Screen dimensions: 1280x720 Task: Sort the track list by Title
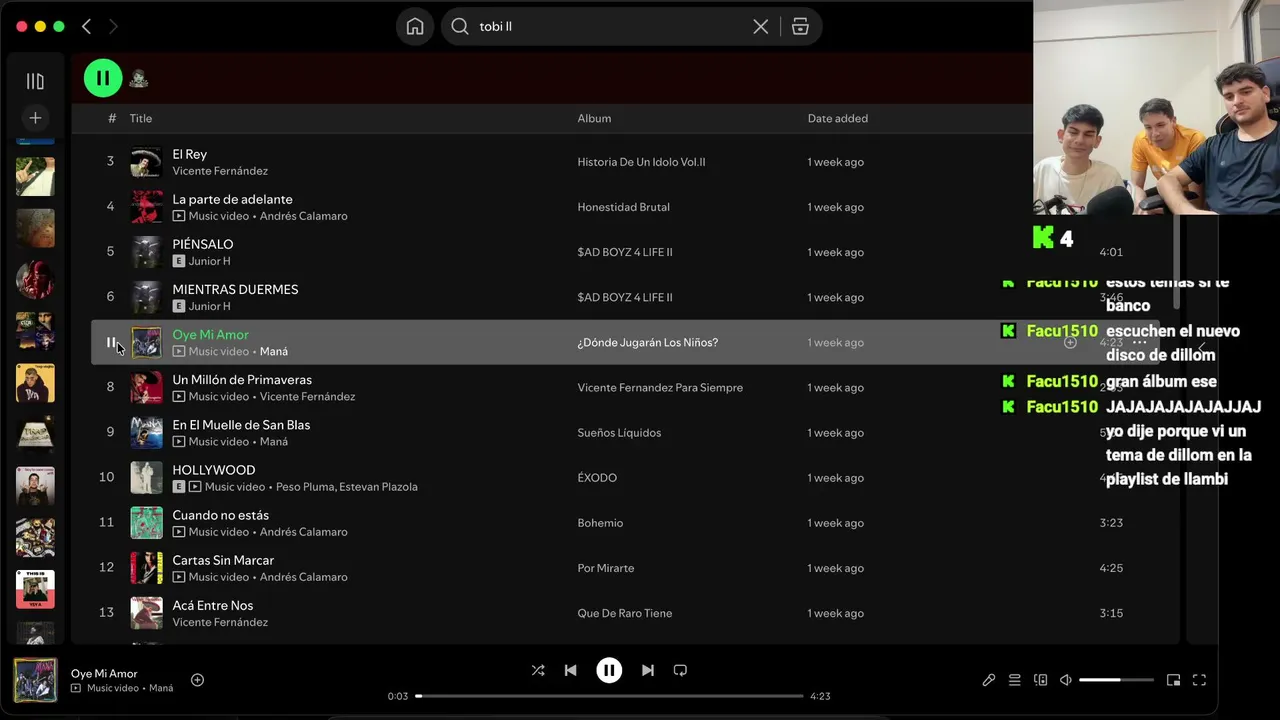coord(141,118)
